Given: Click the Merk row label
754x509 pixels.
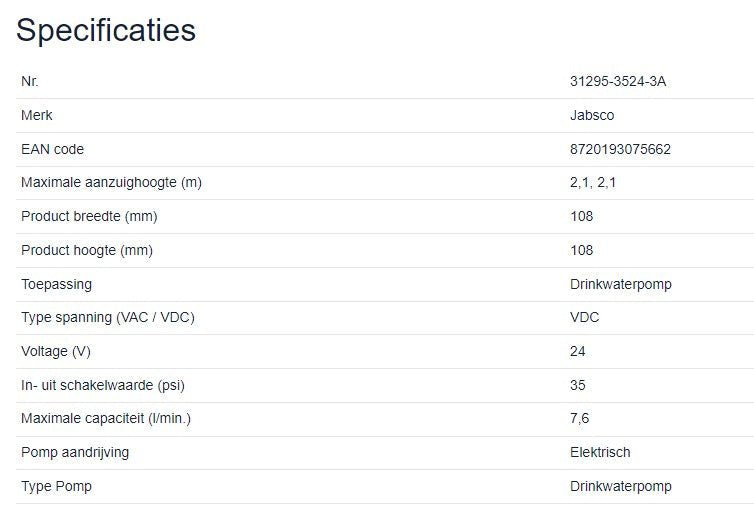Looking at the screenshot, I should pyautogui.click(x=37, y=115).
